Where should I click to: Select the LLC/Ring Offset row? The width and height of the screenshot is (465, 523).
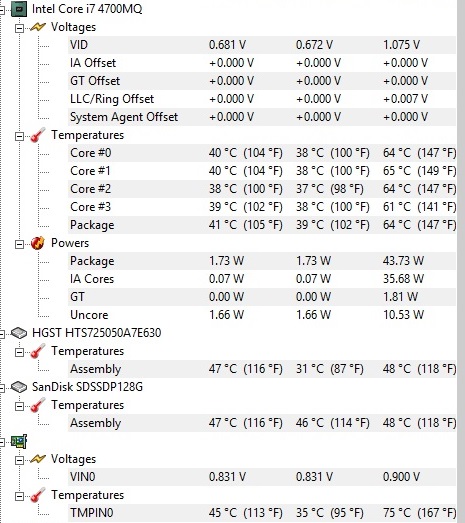point(262,99)
